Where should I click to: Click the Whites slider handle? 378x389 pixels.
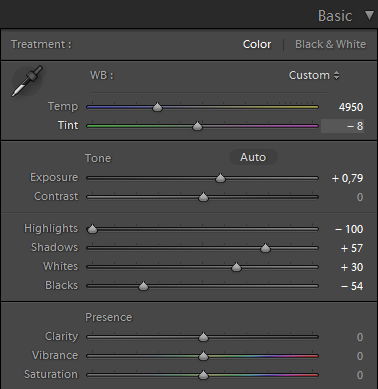236,267
